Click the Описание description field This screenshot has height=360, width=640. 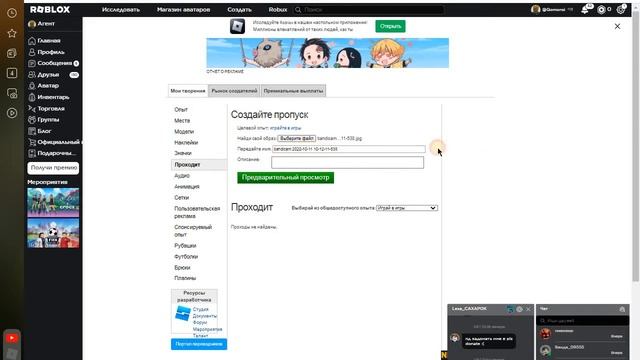click(x=347, y=162)
